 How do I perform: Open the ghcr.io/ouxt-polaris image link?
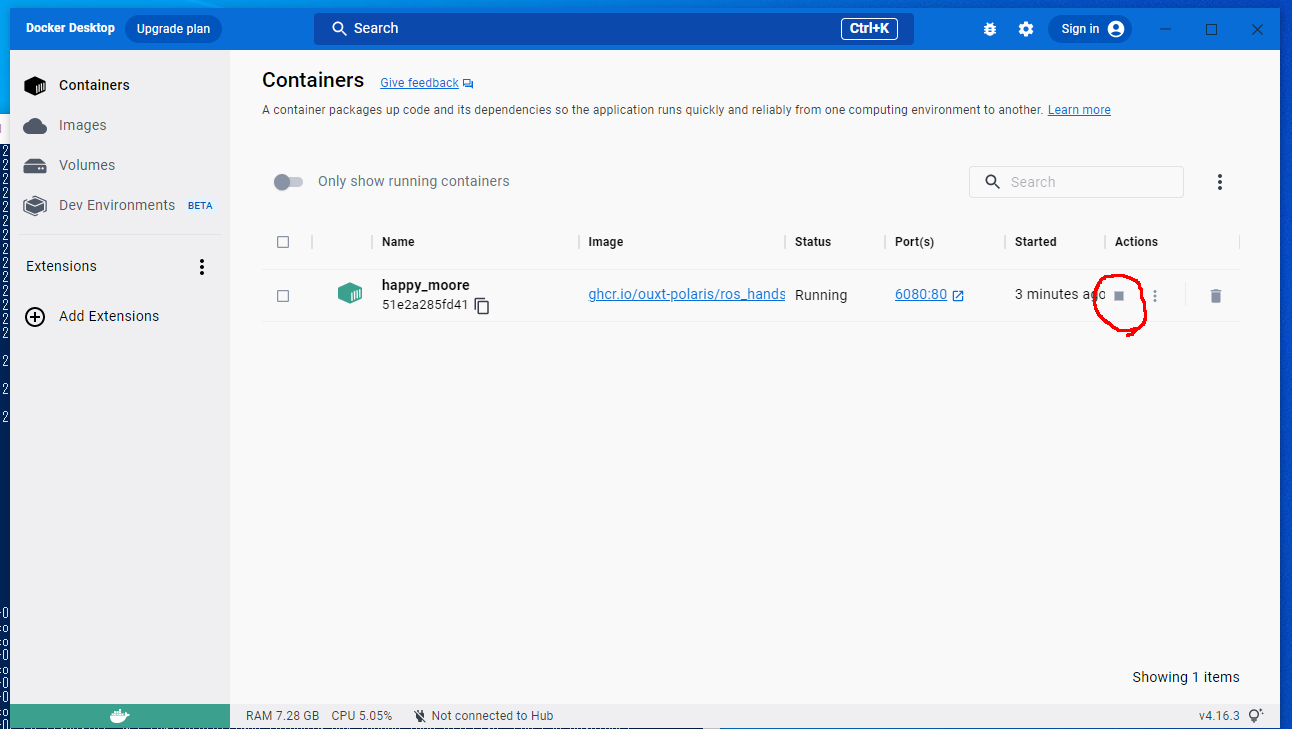tap(686, 295)
